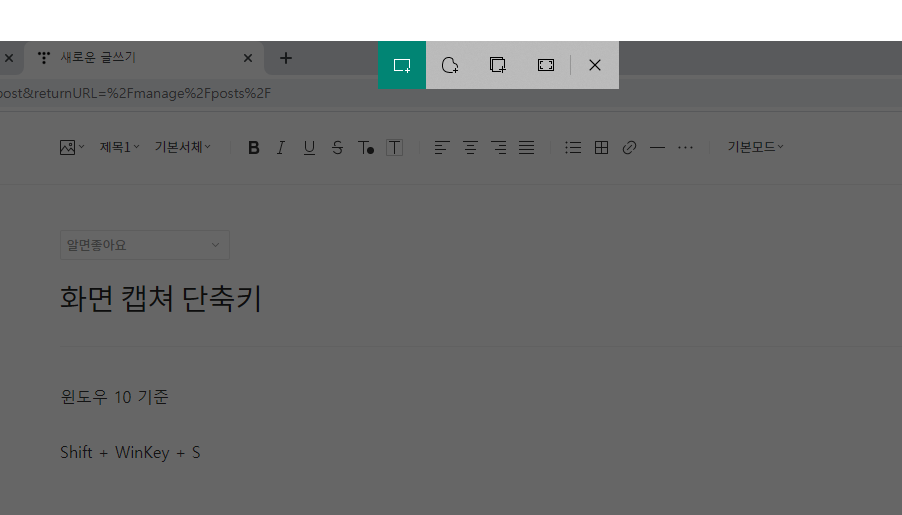Viewport: 902px width, 515px height.
Task: Toggle italic formatting
Action: point(281,148)
